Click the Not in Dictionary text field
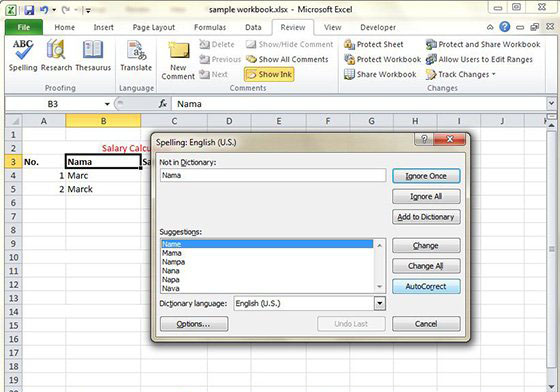This screenshot has width=560, height=392. (273, 175)
